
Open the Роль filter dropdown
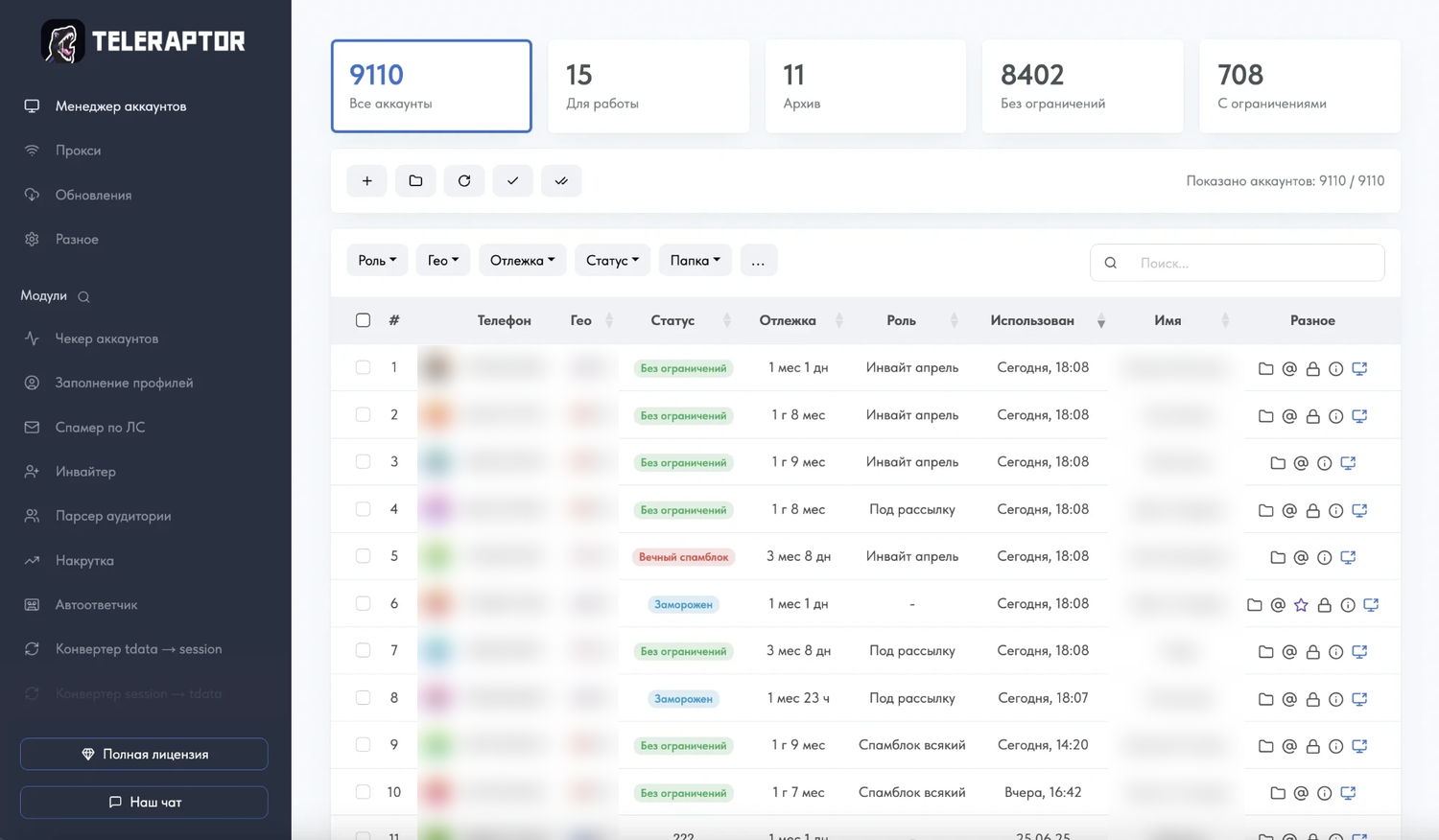coord(377,260)
